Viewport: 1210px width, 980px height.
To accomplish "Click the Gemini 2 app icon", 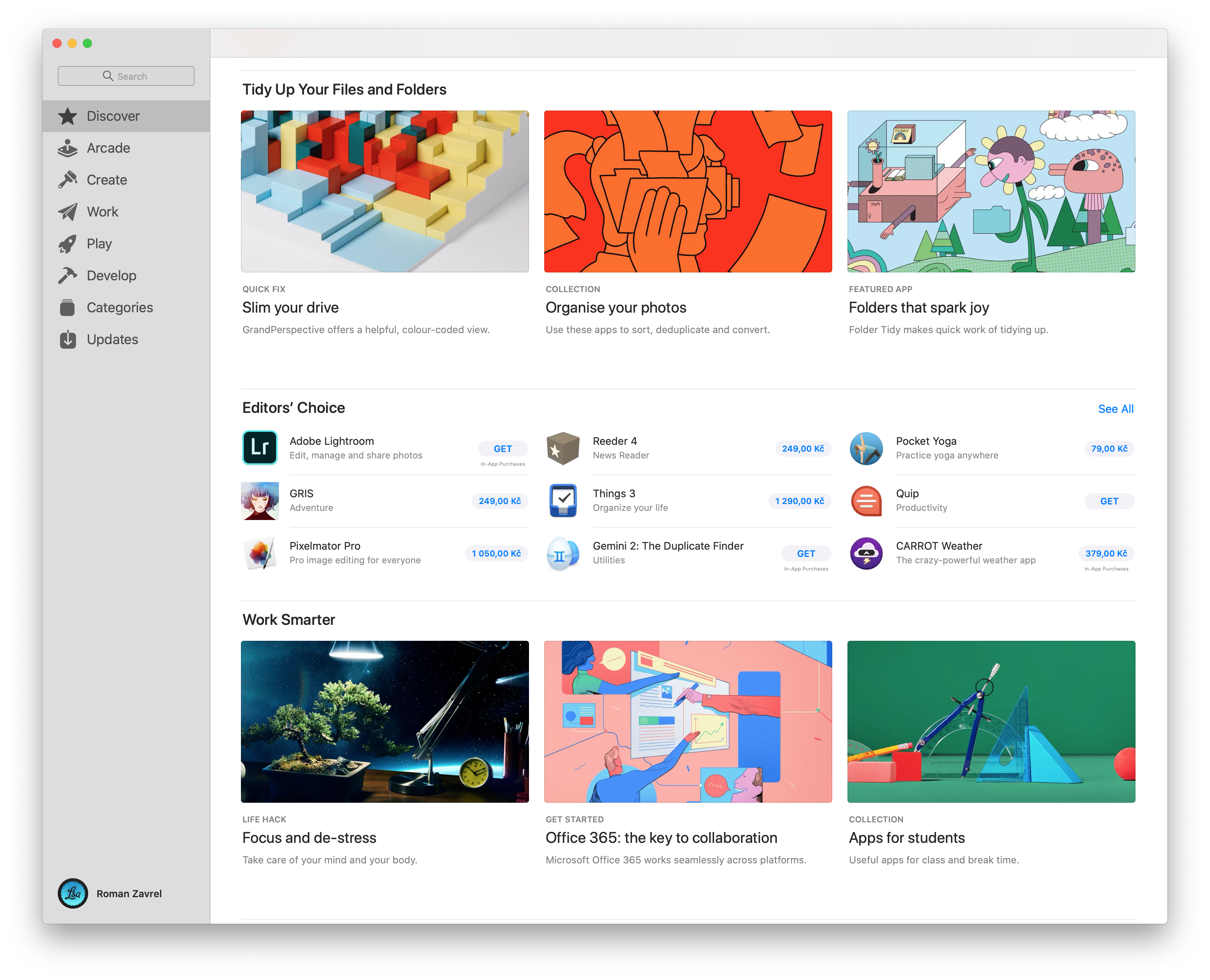I will click(563, 553).
